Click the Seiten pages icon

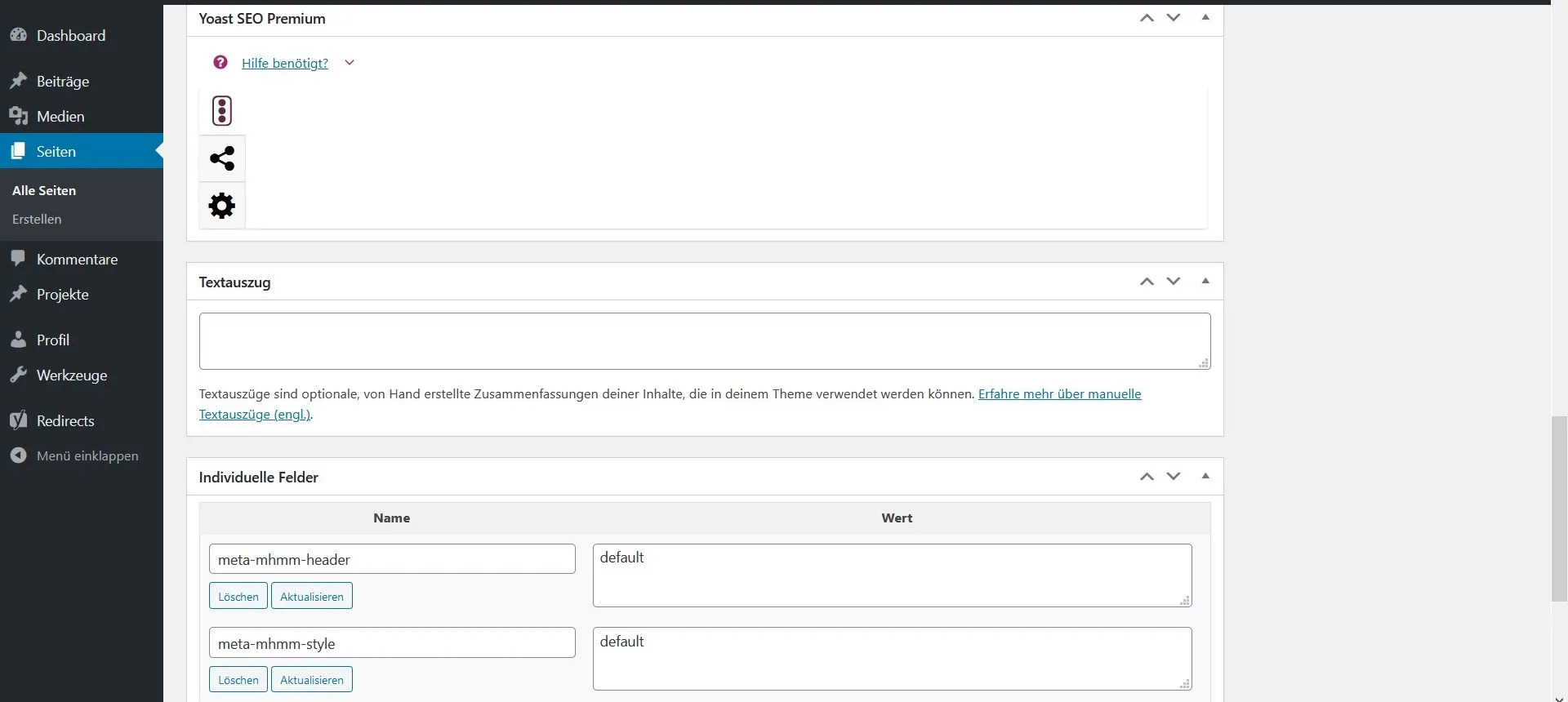tap(18, 151)
